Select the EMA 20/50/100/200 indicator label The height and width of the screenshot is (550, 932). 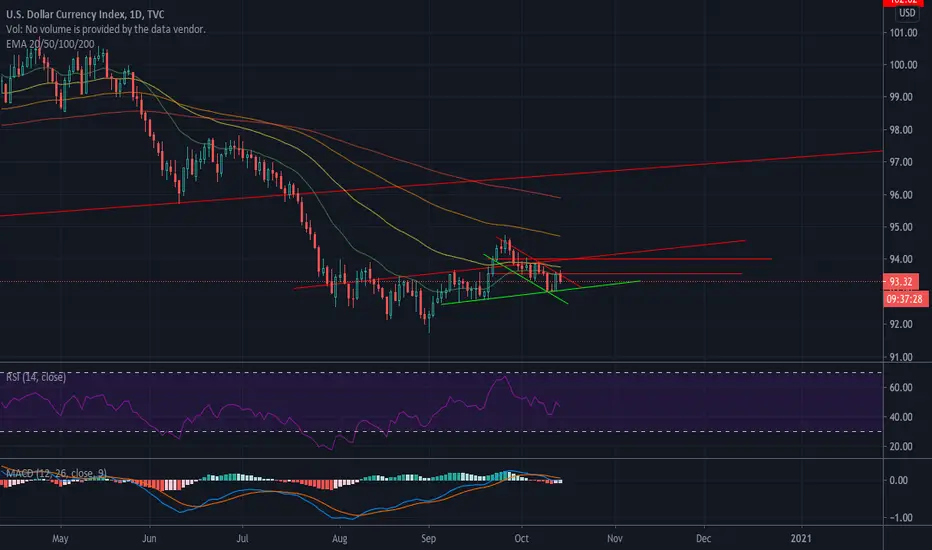[x=50, y=43]
